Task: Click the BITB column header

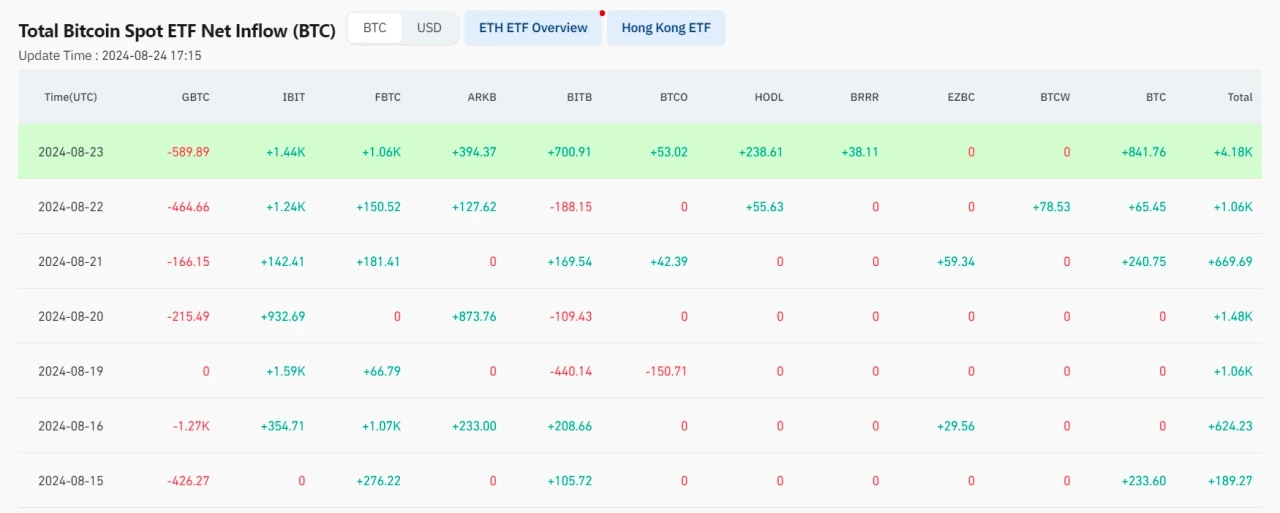Action: (x=579, y=97)
